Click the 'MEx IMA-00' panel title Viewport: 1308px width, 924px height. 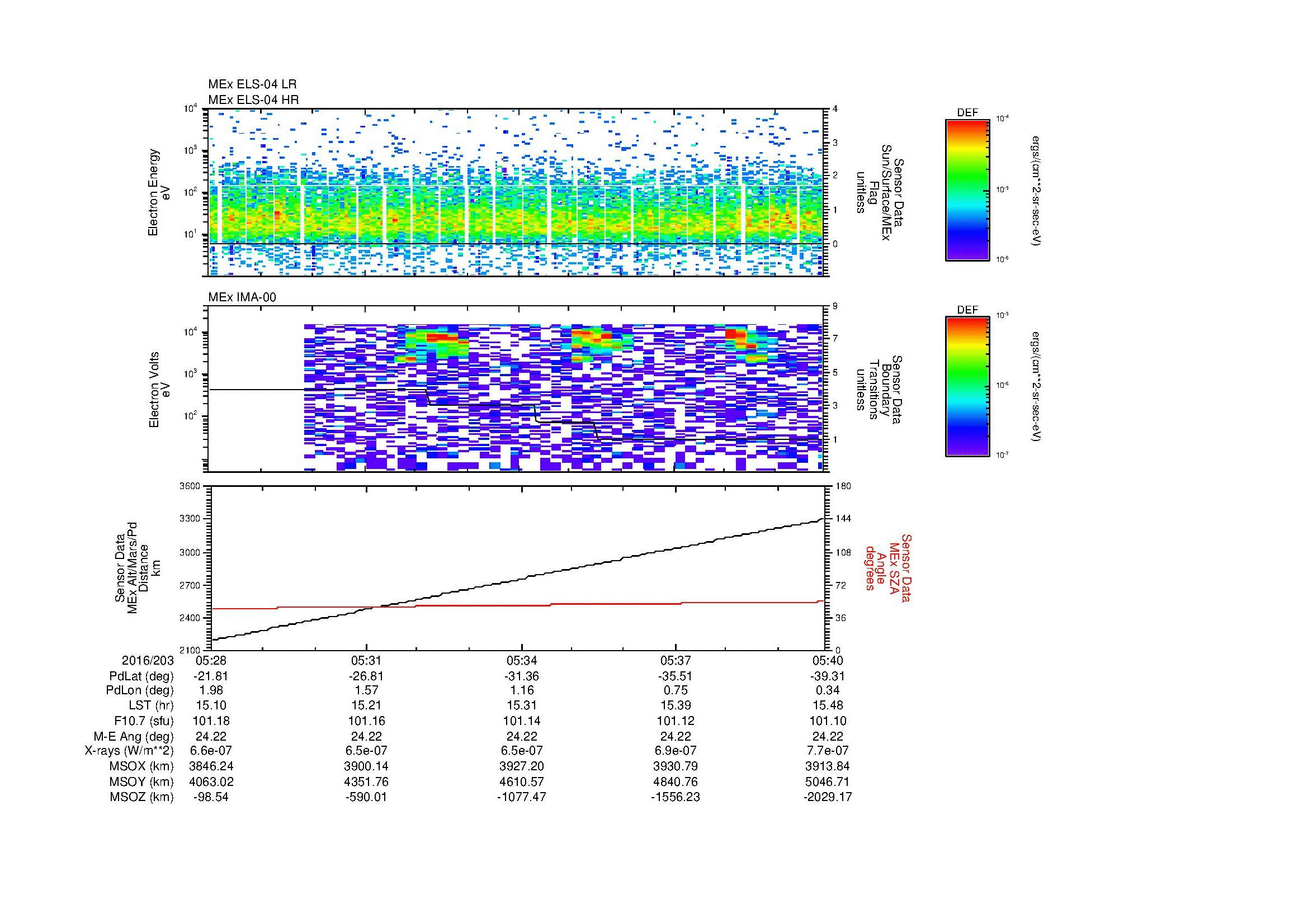(242, 297)
